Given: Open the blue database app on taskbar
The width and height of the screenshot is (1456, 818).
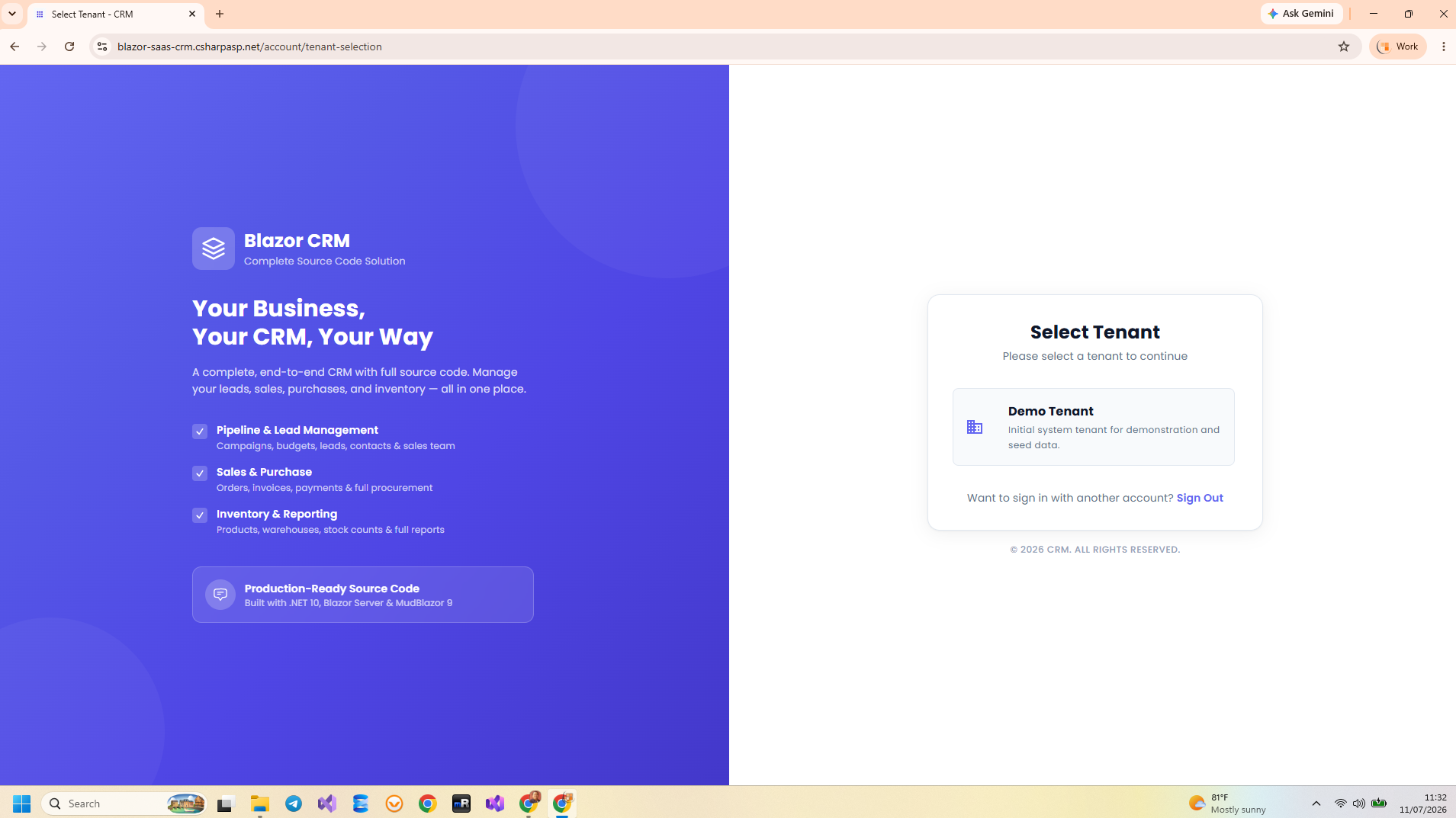Looking at the screenshot, I should click(361, 804).
